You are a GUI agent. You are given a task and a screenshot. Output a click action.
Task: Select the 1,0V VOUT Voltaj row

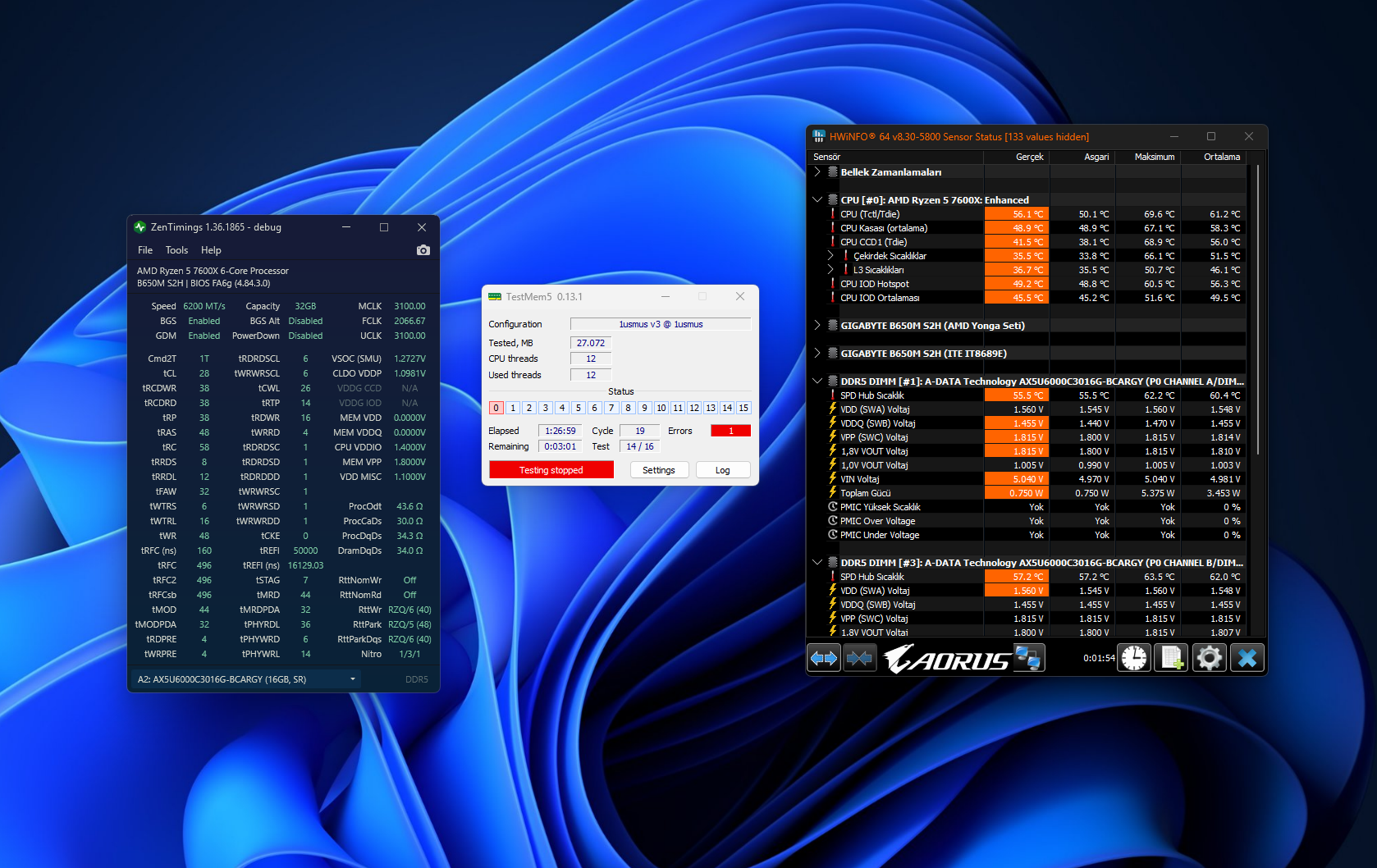[1027, 465]
